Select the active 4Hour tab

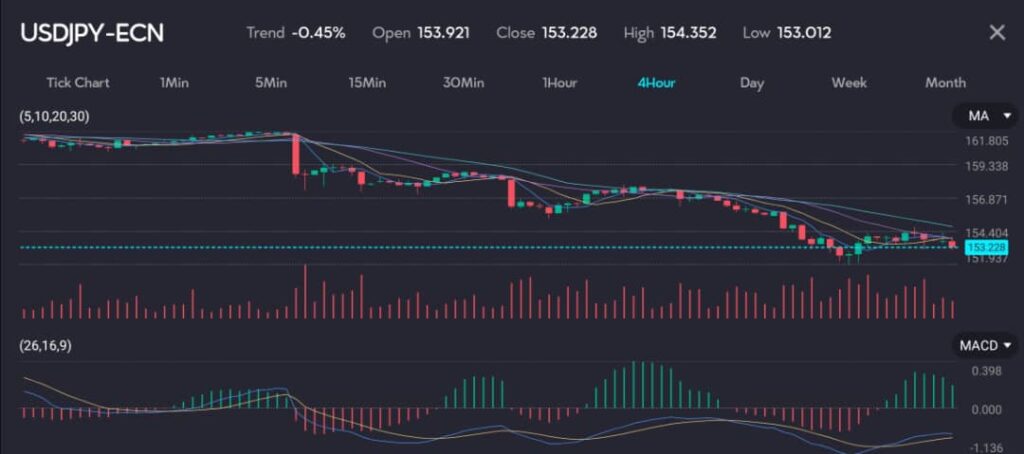point(656,82)
